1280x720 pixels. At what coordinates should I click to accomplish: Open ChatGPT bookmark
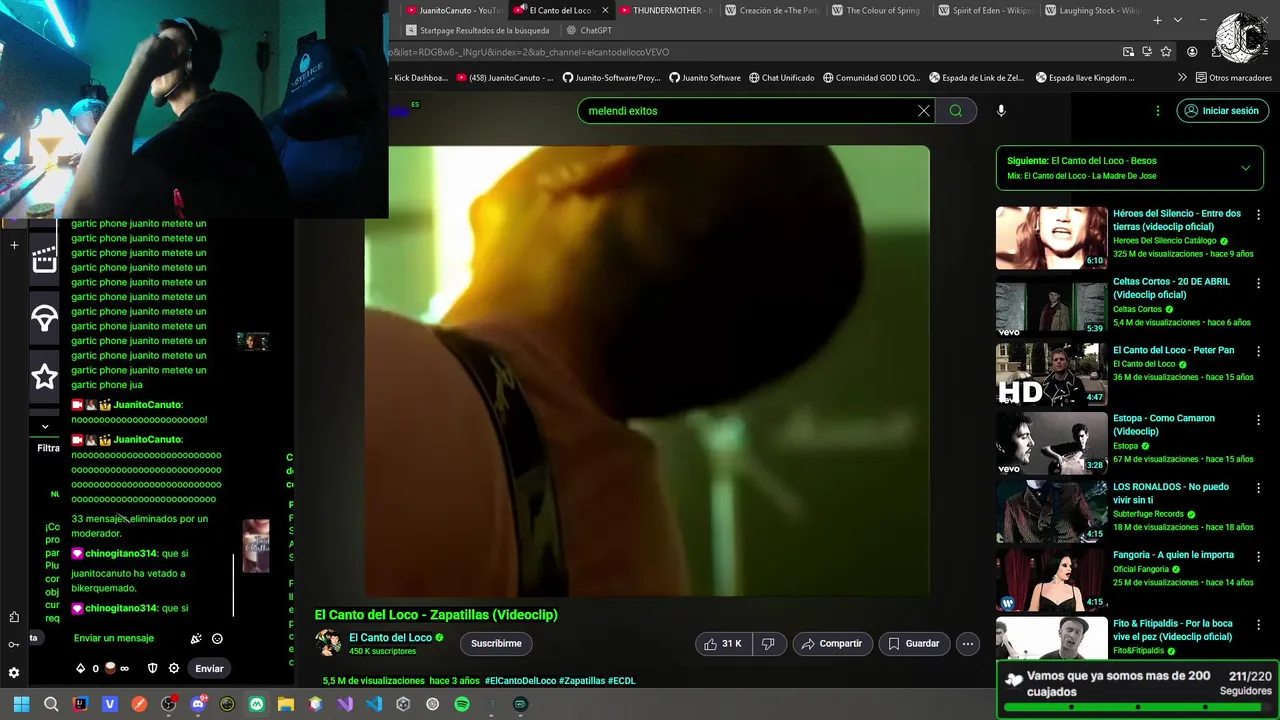pos(589,30)
